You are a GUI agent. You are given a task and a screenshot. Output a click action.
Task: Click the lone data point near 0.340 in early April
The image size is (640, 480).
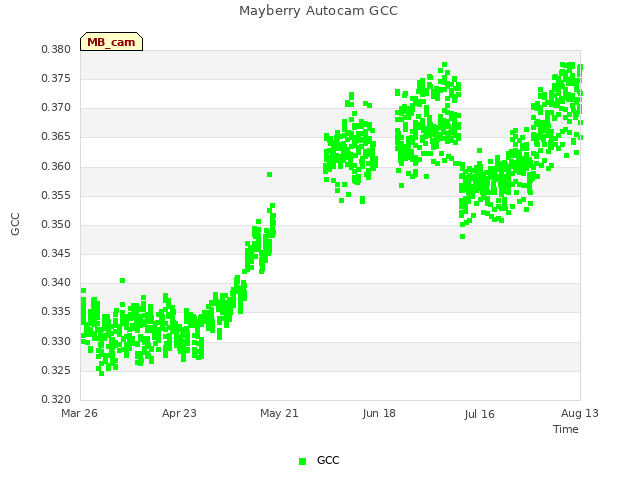(x=122, y=280)
